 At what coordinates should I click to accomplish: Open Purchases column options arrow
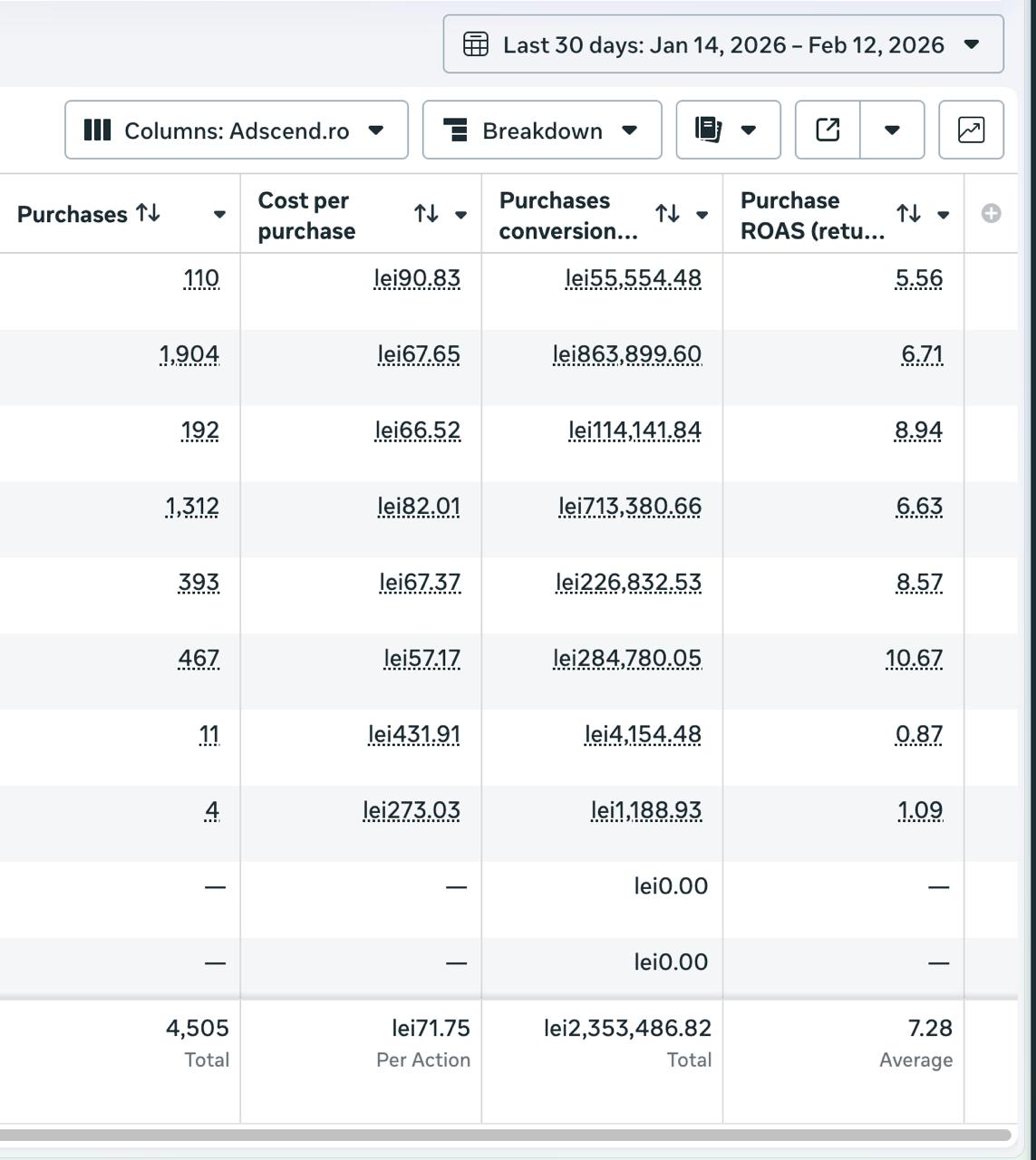219,215
